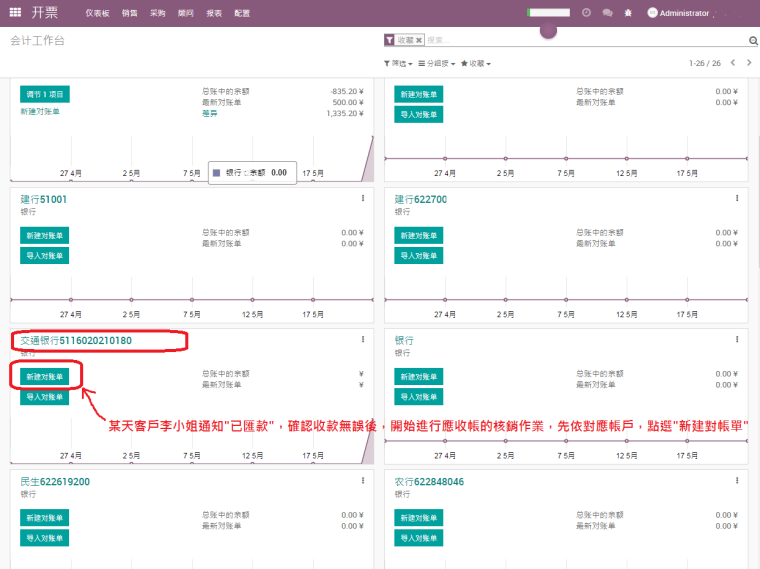Click 新建对账单 on the 建行51001 card
The width and height of the screenshot is (760, 569).
(x=45, y=236)
